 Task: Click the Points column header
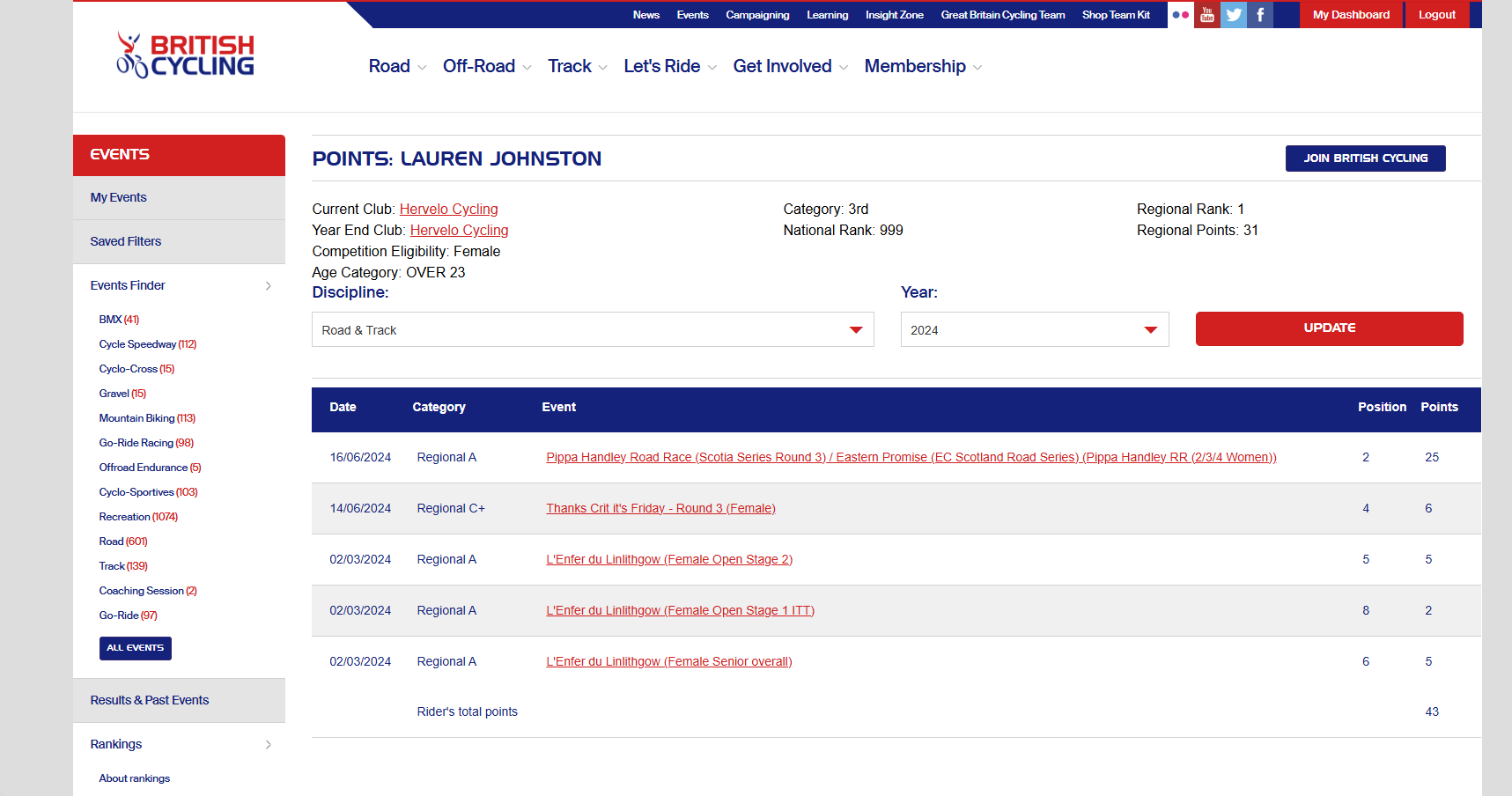(x=1439, y=408)
